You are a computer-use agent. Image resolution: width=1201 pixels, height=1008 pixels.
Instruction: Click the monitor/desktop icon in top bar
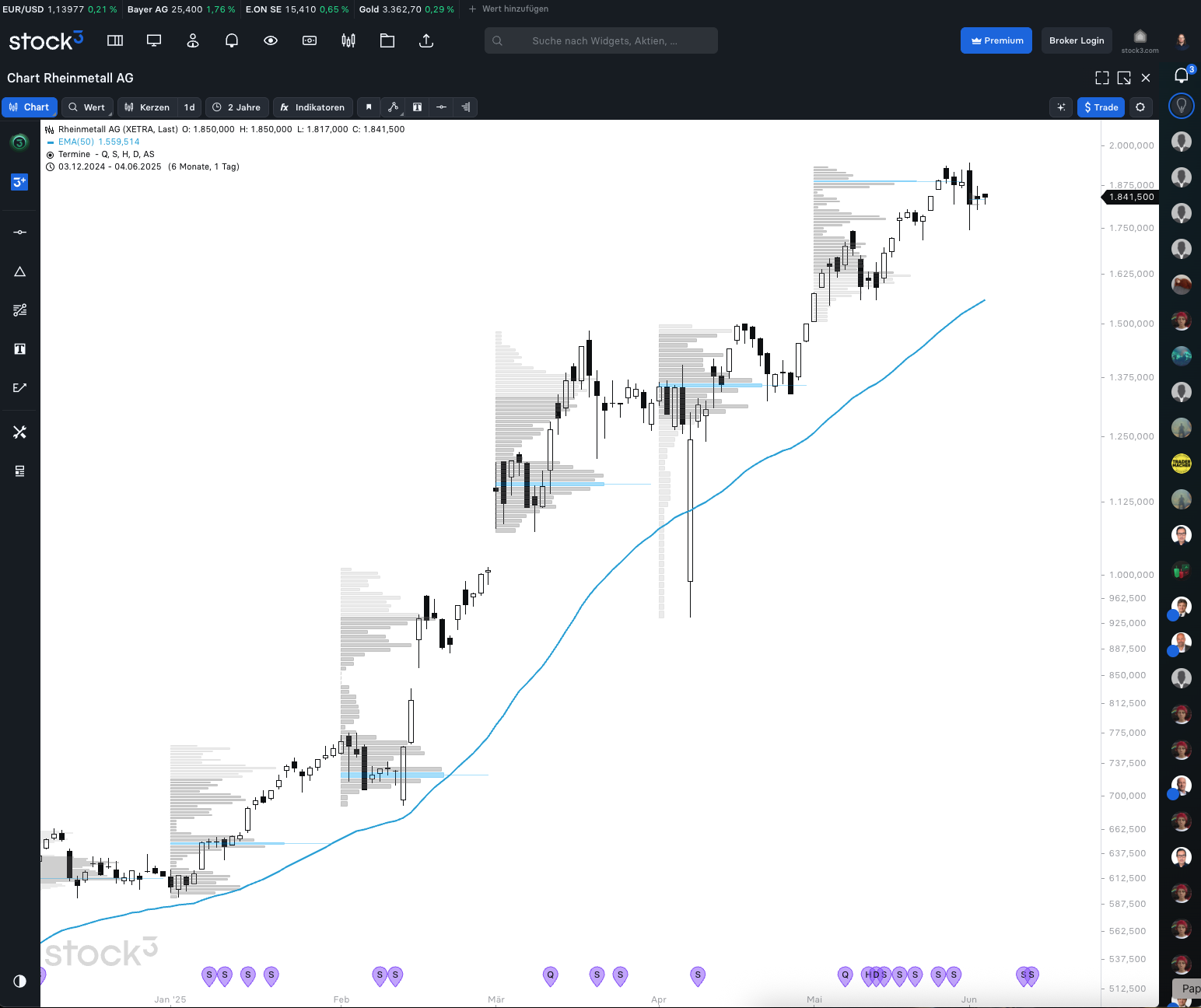154,40
